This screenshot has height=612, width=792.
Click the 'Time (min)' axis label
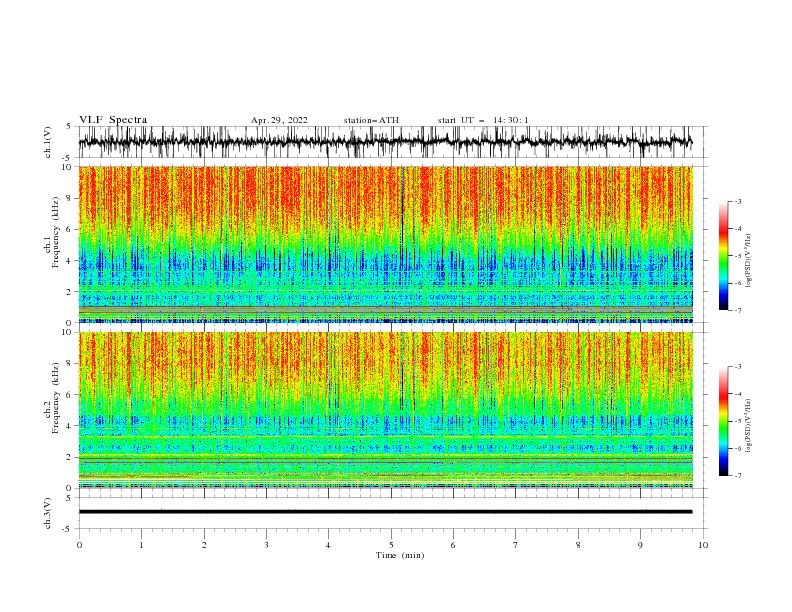[400, 555]
